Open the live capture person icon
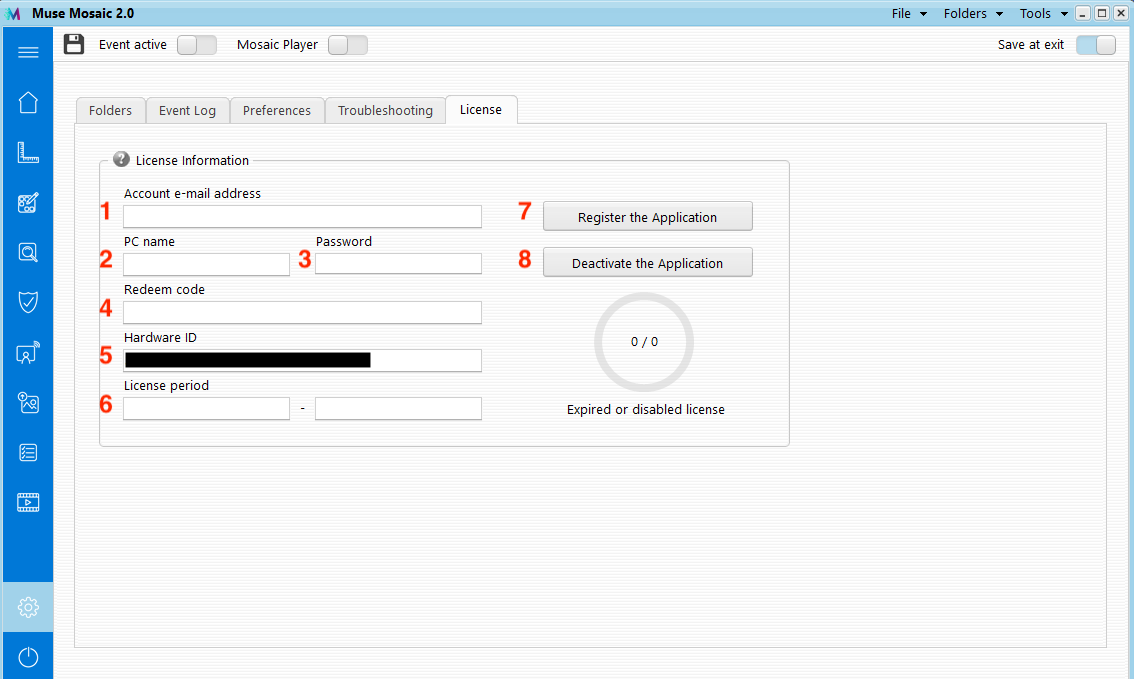 (28, 353)
